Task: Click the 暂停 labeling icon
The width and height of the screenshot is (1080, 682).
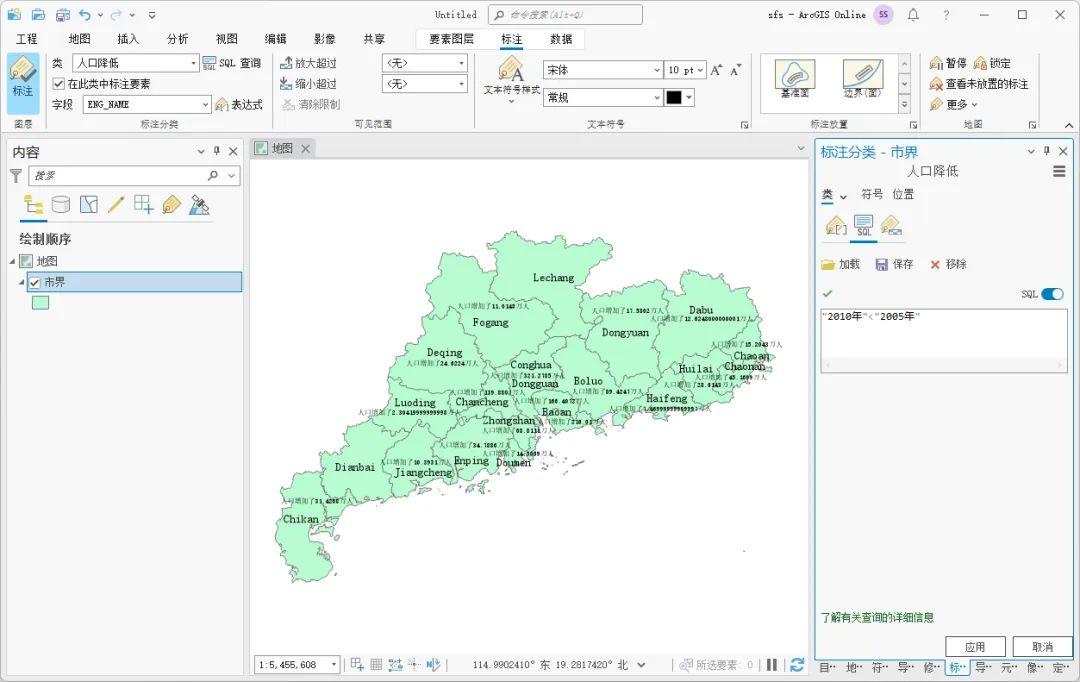Action: 947,62
